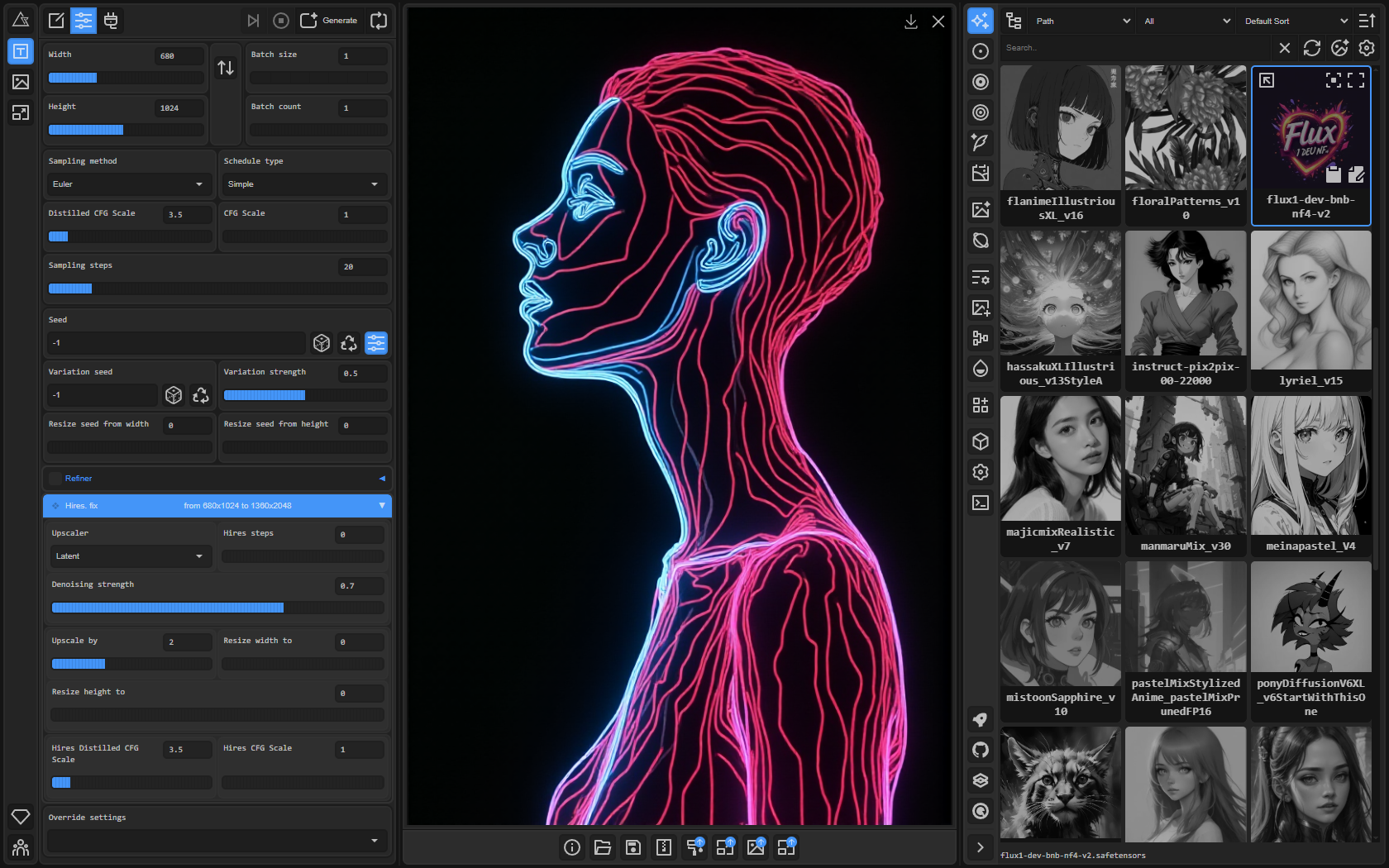Refresh the model checkpoint list
1389x868 pixels.
(x=1312, y=48)
